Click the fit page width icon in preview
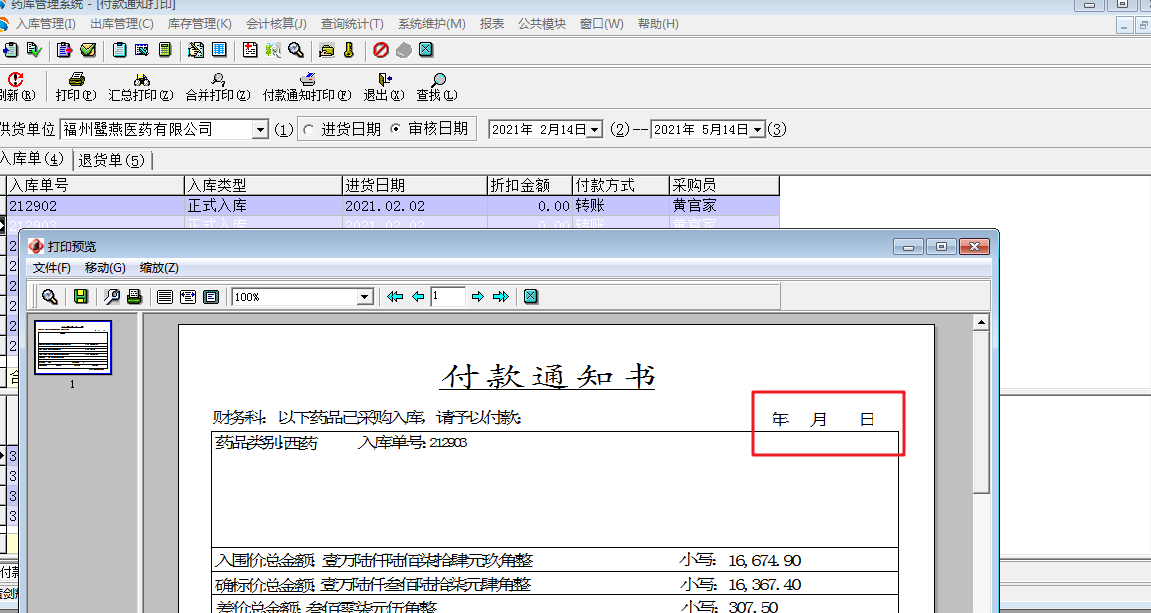This screenshot has width=1151, height=613. pos(188,297)
